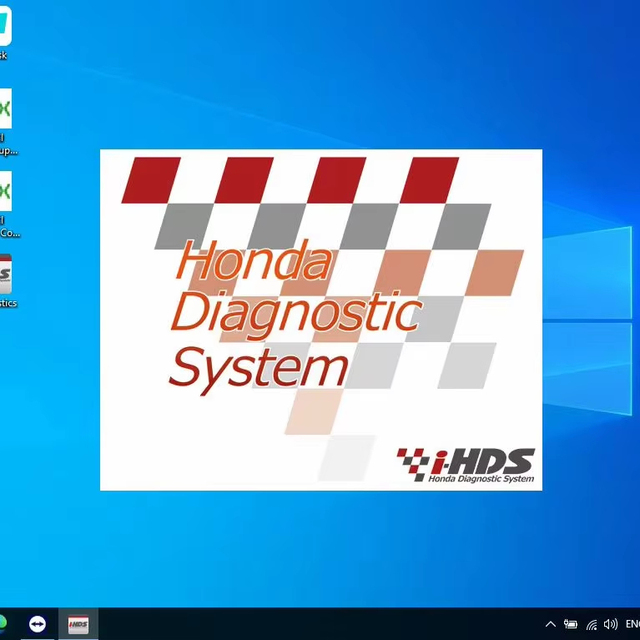The height and width of the screenshot is (640, 640).
Task: Click the green icon at taskbar's left edge
Action: click(x=3, y=624)
